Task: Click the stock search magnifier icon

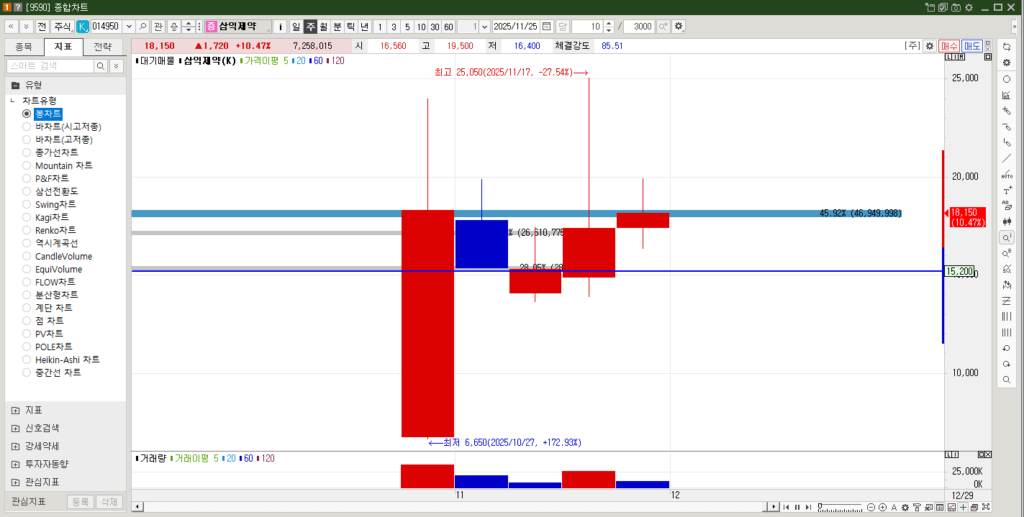Action: pyautogui.click(x=143, y=26)
